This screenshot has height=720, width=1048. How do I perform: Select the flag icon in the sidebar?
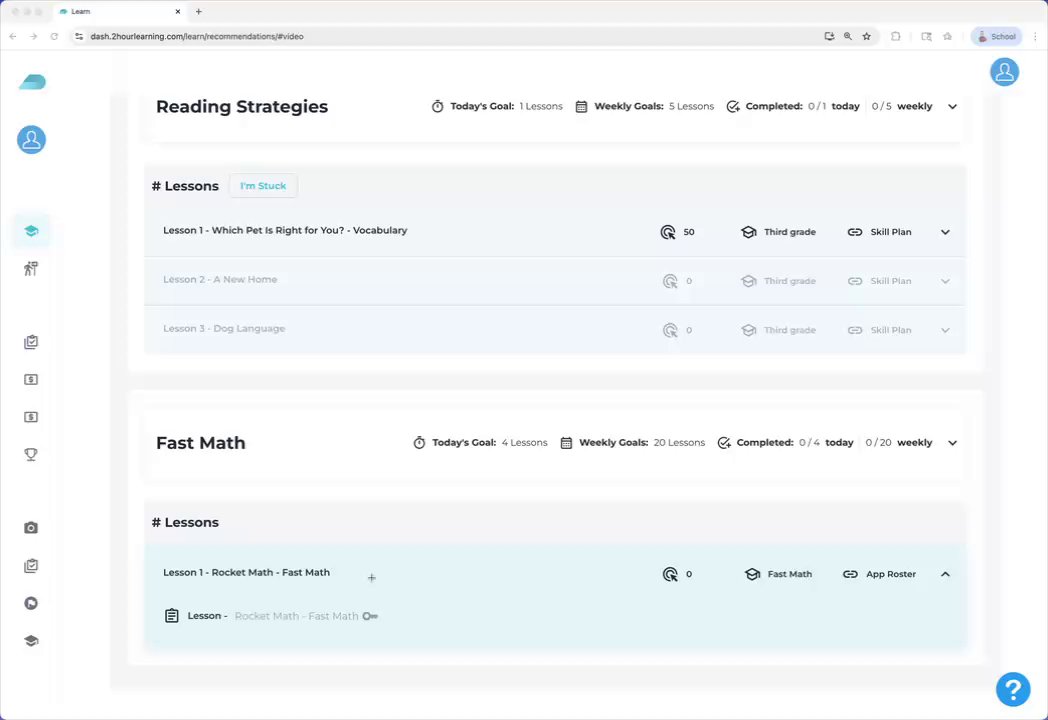click(x=31, y=603)
